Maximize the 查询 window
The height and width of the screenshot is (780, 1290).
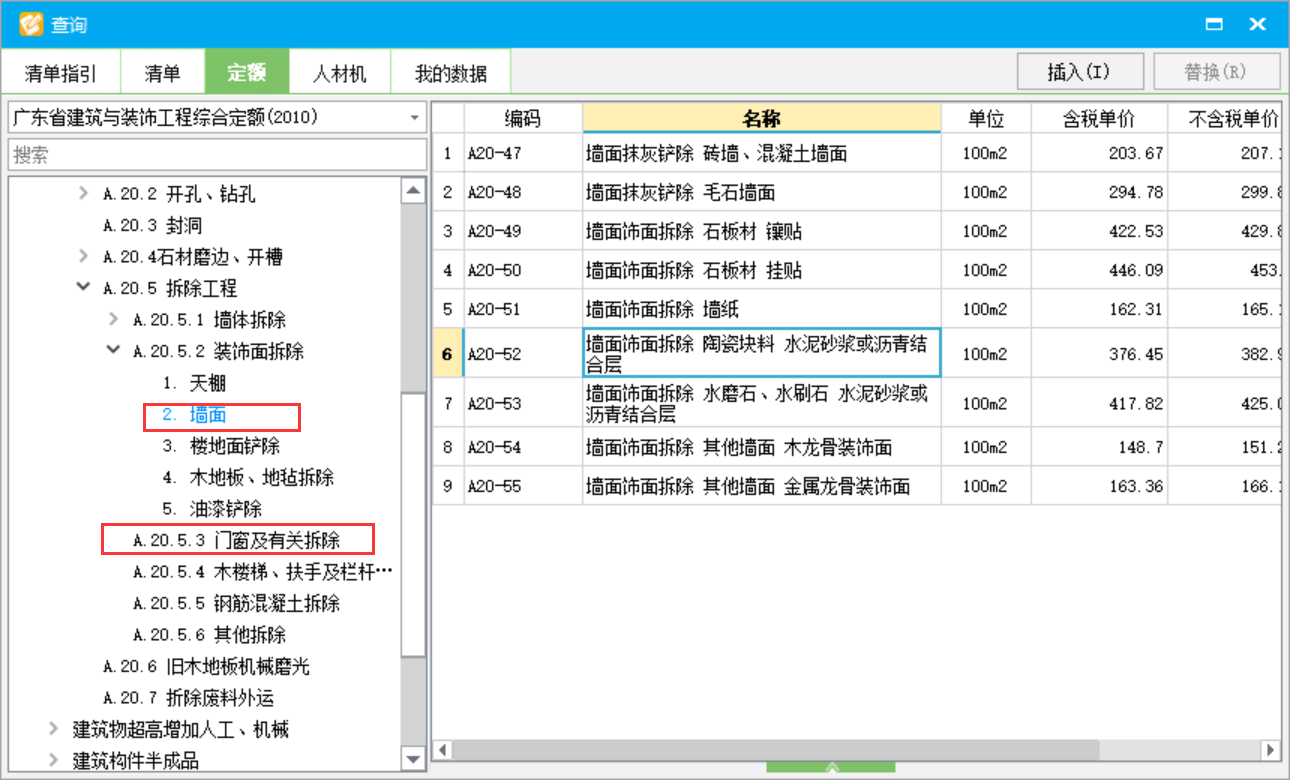(x=1215, y=24)
